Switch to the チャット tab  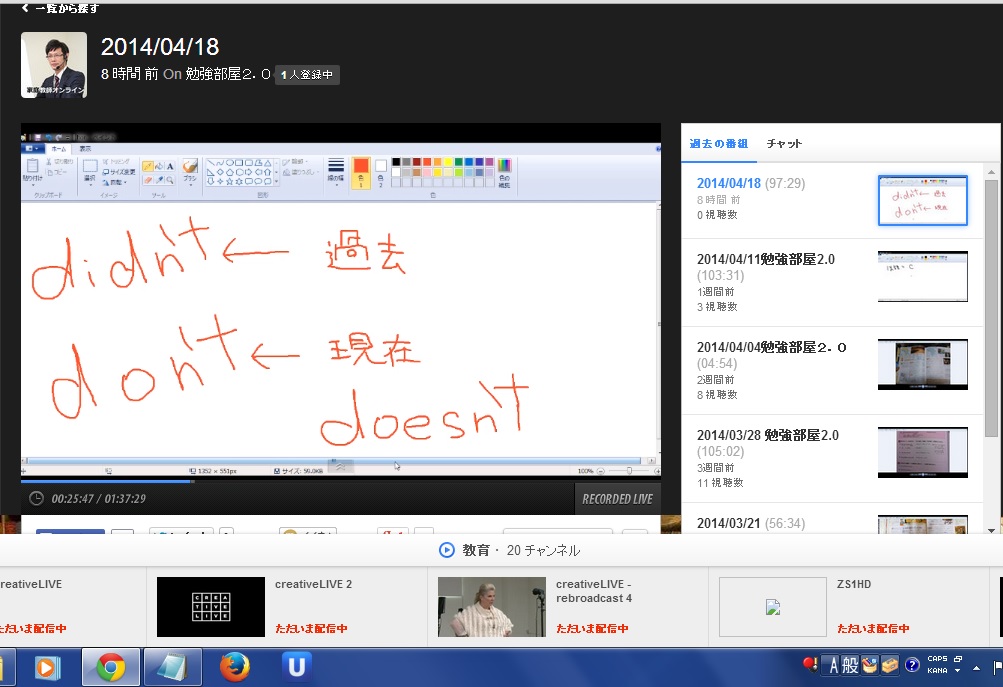(x=784, y=144)
